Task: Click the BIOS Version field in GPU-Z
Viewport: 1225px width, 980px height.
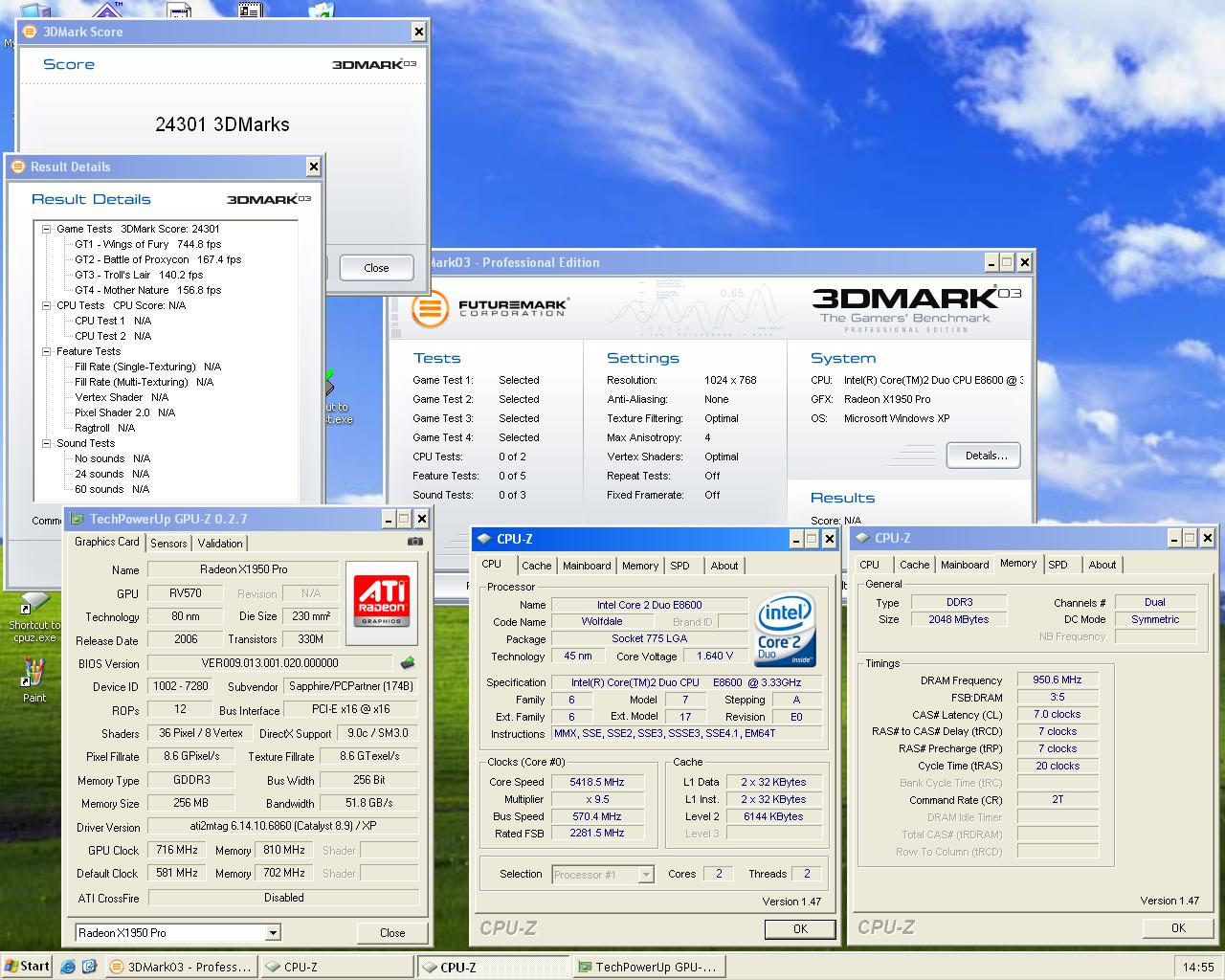Action: coord(270,662)
